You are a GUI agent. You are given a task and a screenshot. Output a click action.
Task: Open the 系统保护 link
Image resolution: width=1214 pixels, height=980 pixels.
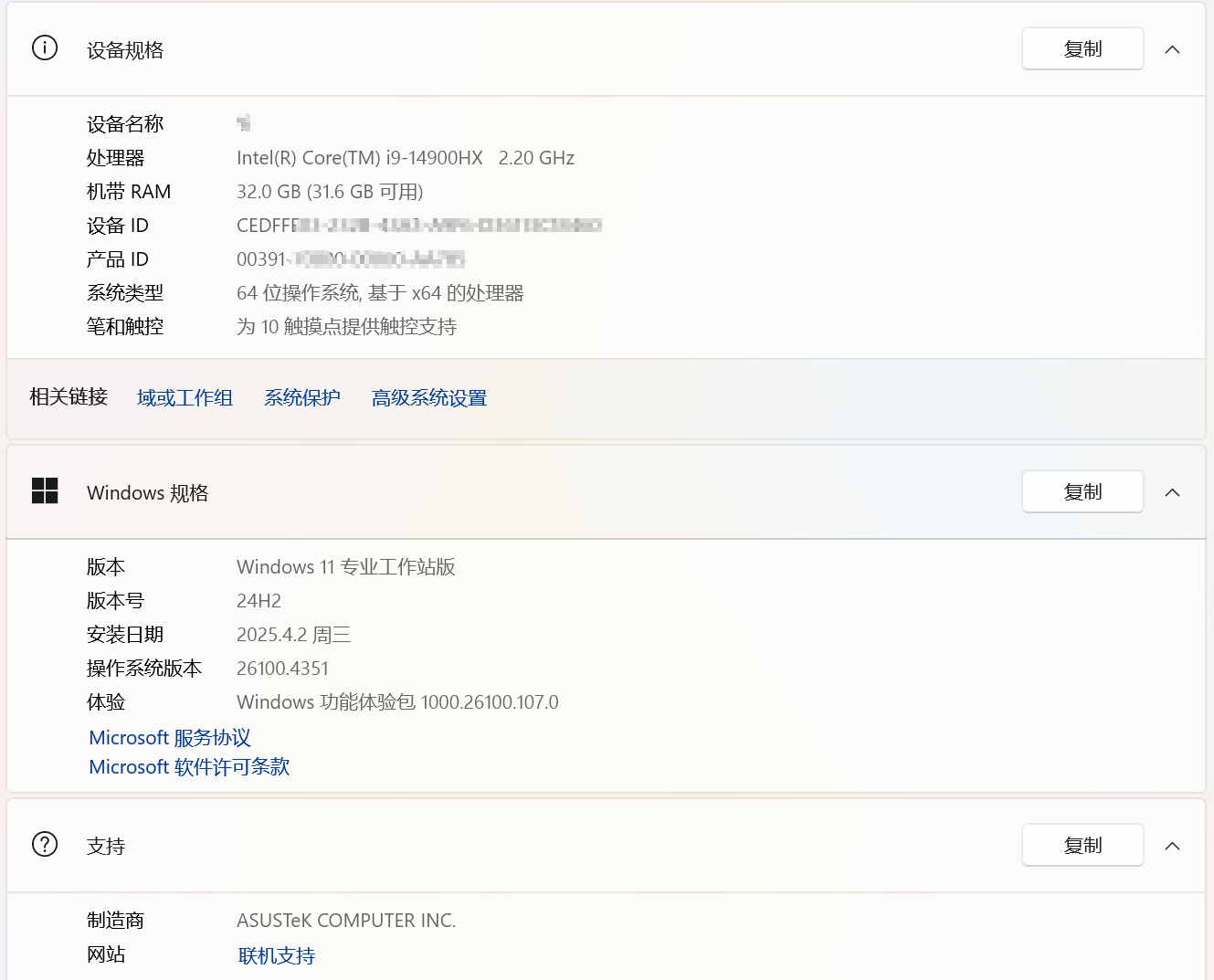pos(302,397)
